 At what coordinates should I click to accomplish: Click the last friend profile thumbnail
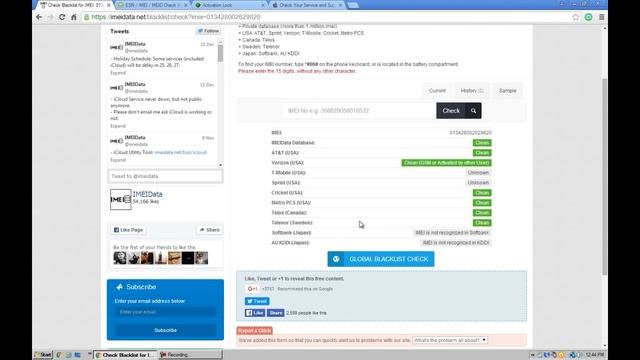[x=201, y=258]
